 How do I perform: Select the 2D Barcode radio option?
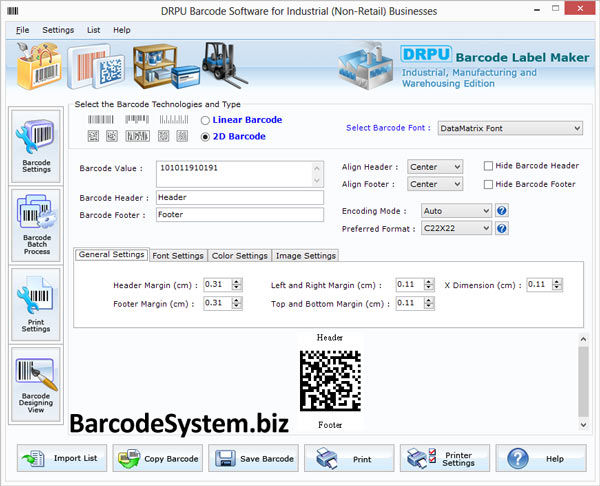[205, 137]
